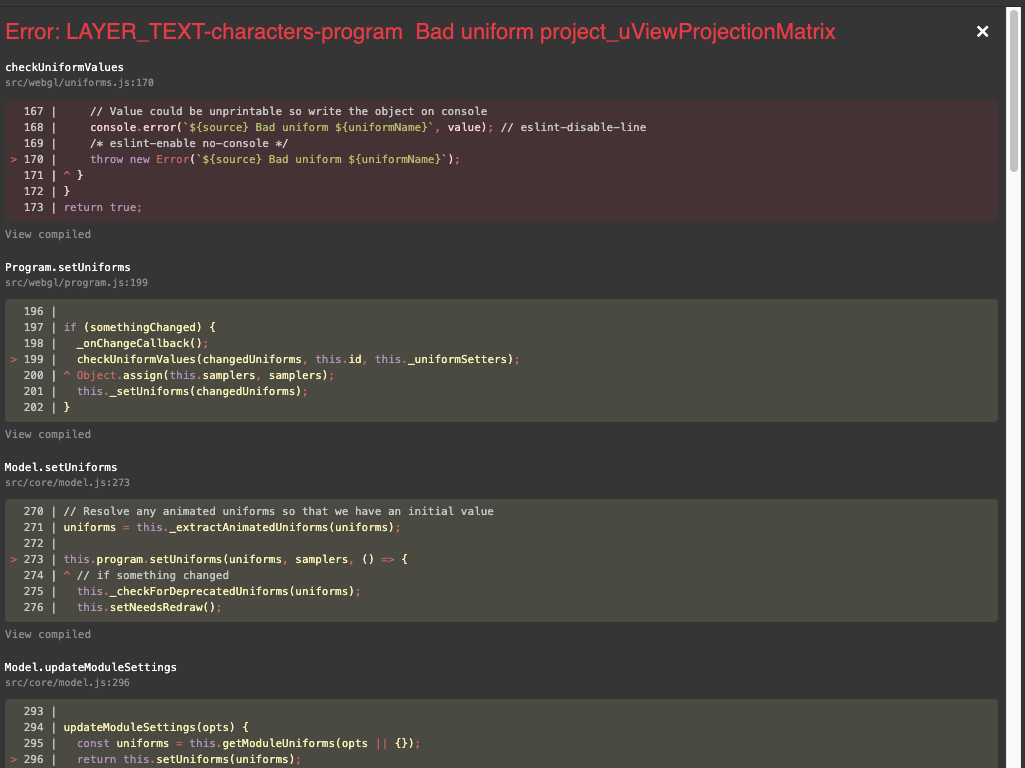
Task: Open src/core/model.js:273 source link
Action: (67, 483)
